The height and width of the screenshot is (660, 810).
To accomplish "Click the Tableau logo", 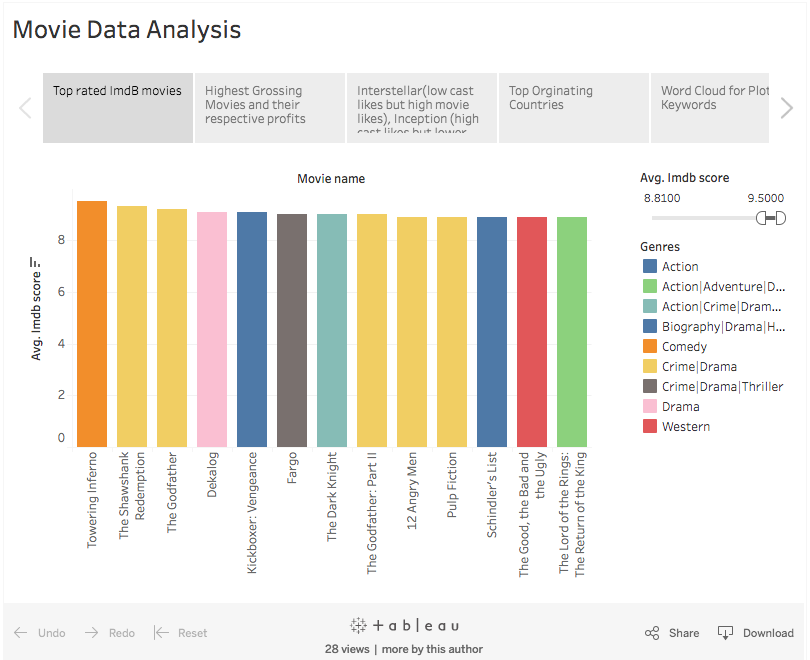I will [404, 625].
